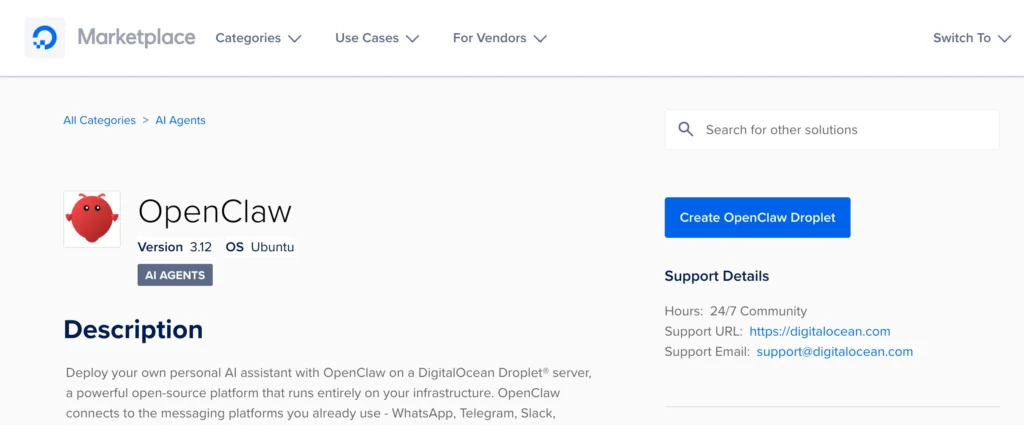Click Create OpenClaw Droplet button
1024x425 pixels.
(x=758, y=217)
